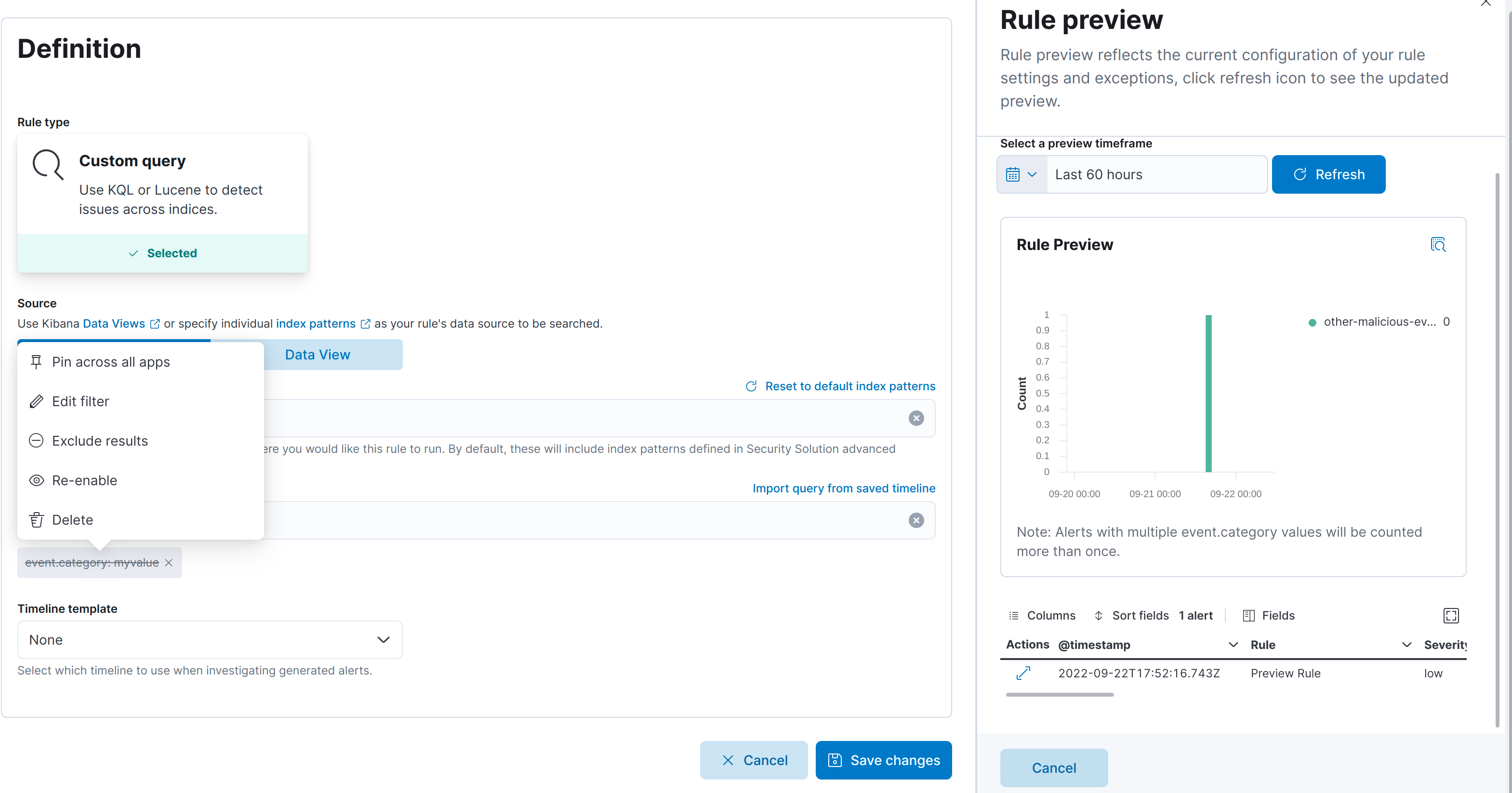The width and height of the screenshot is (1512, 793).
Task: Click the Delete trash icon in filter menu
Action: point(37,519)
